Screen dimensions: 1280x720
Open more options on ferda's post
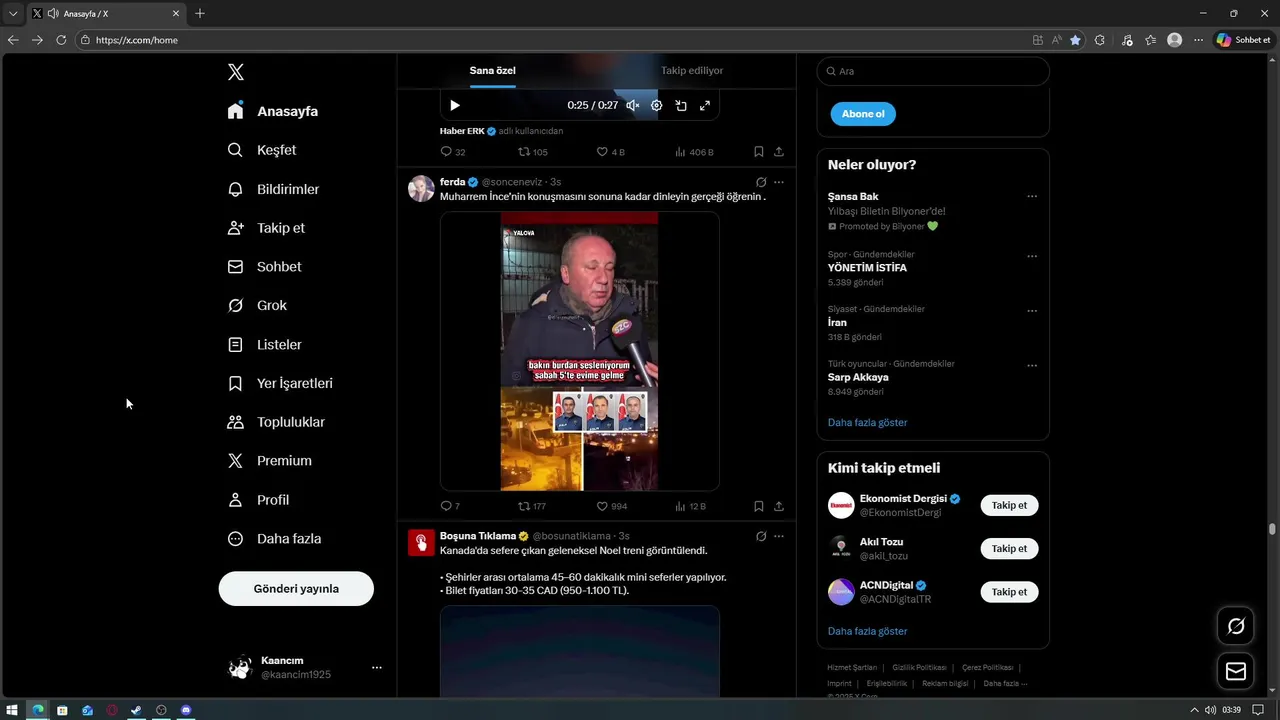(x=779, y=182)
